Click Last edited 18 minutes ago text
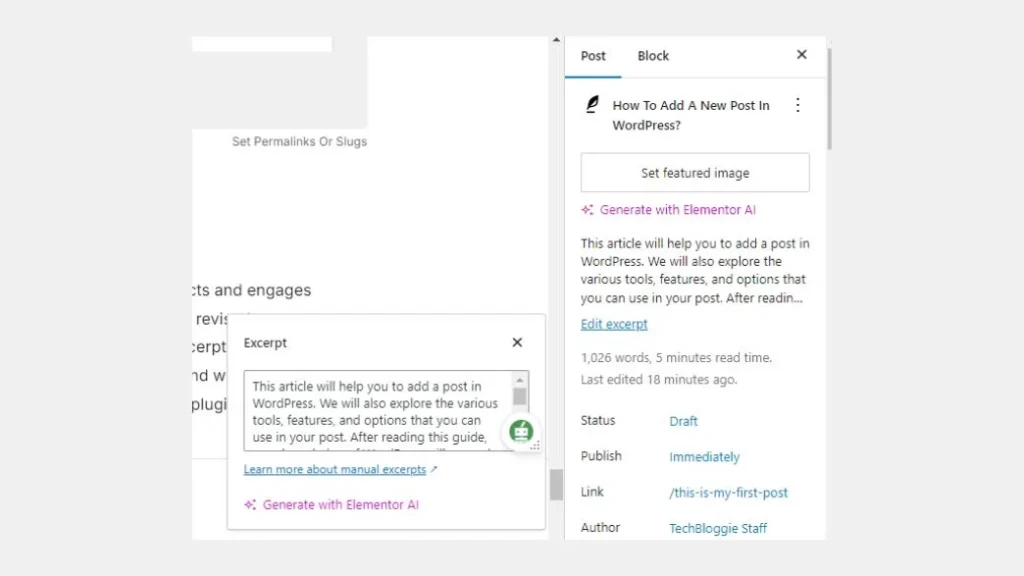Viewport: 1024px width, 576px height. click(x=659, y=379)
